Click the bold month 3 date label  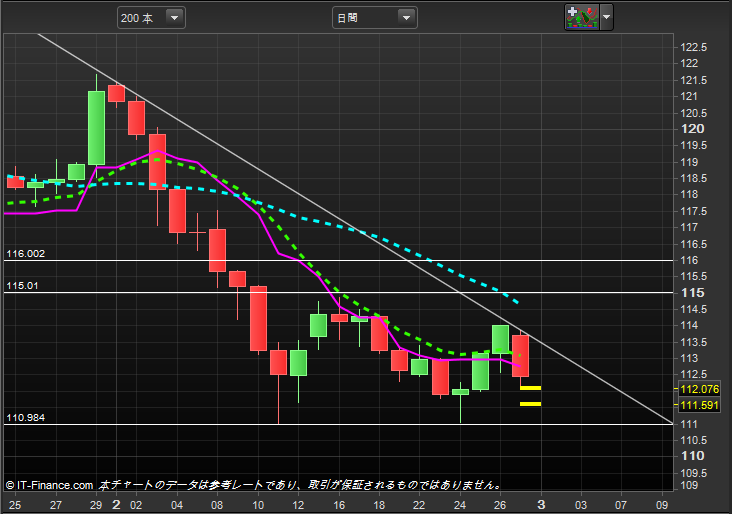pyautogui.click(x=541, y=505)
